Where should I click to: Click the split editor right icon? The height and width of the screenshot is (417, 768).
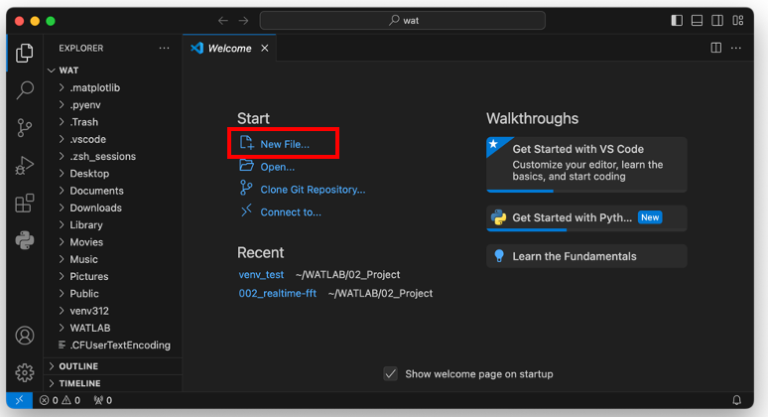coord(716,48)
